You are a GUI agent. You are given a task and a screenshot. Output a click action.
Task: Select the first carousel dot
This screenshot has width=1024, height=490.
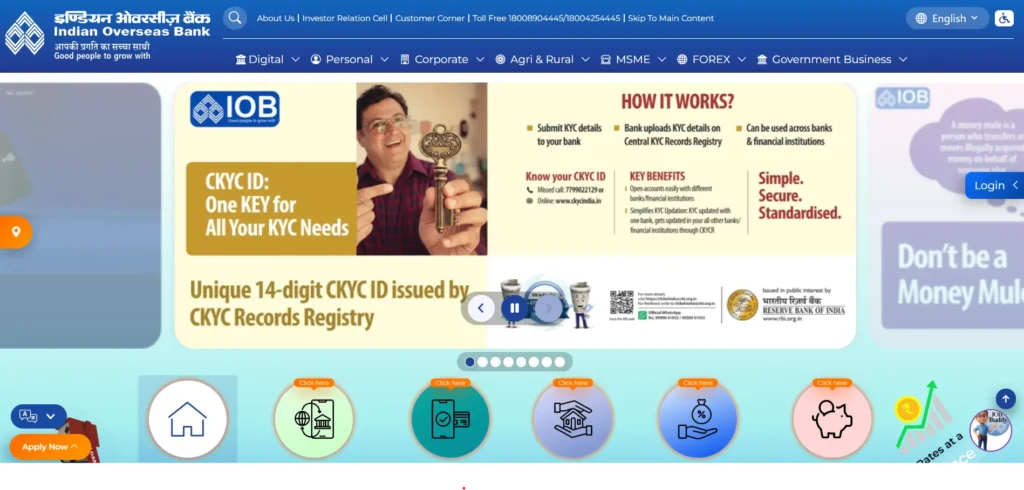(470, 362)
